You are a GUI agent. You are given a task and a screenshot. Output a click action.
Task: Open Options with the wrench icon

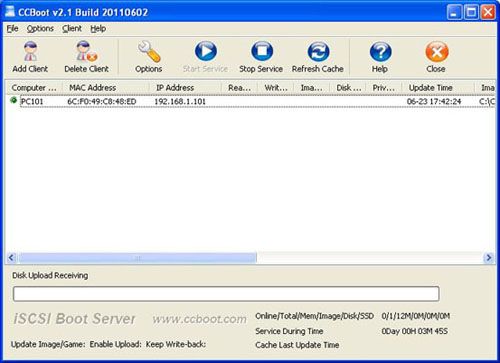click(x=149, y=52)
